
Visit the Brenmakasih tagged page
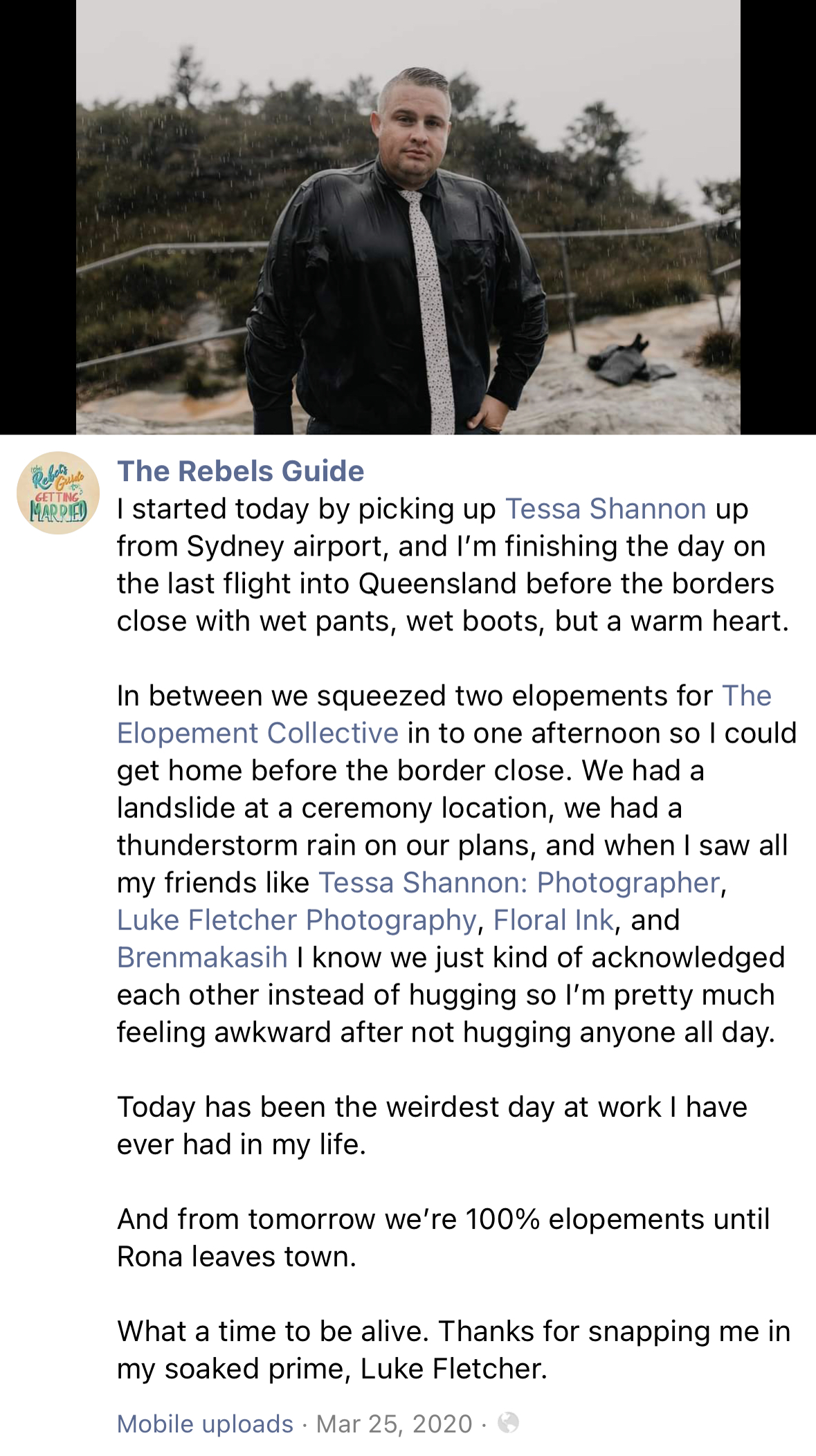point(202,957)
